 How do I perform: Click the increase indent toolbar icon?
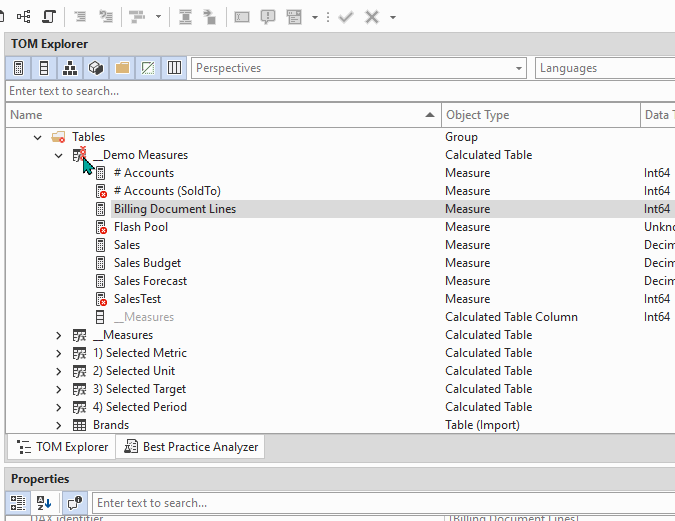pos(80,17)
